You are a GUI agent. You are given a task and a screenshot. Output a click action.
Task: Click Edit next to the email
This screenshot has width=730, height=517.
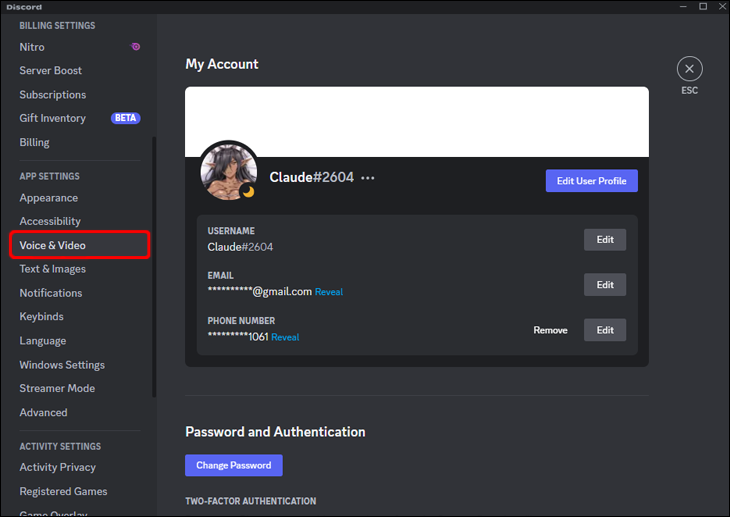pyautogui.click(x=605, y=285)
